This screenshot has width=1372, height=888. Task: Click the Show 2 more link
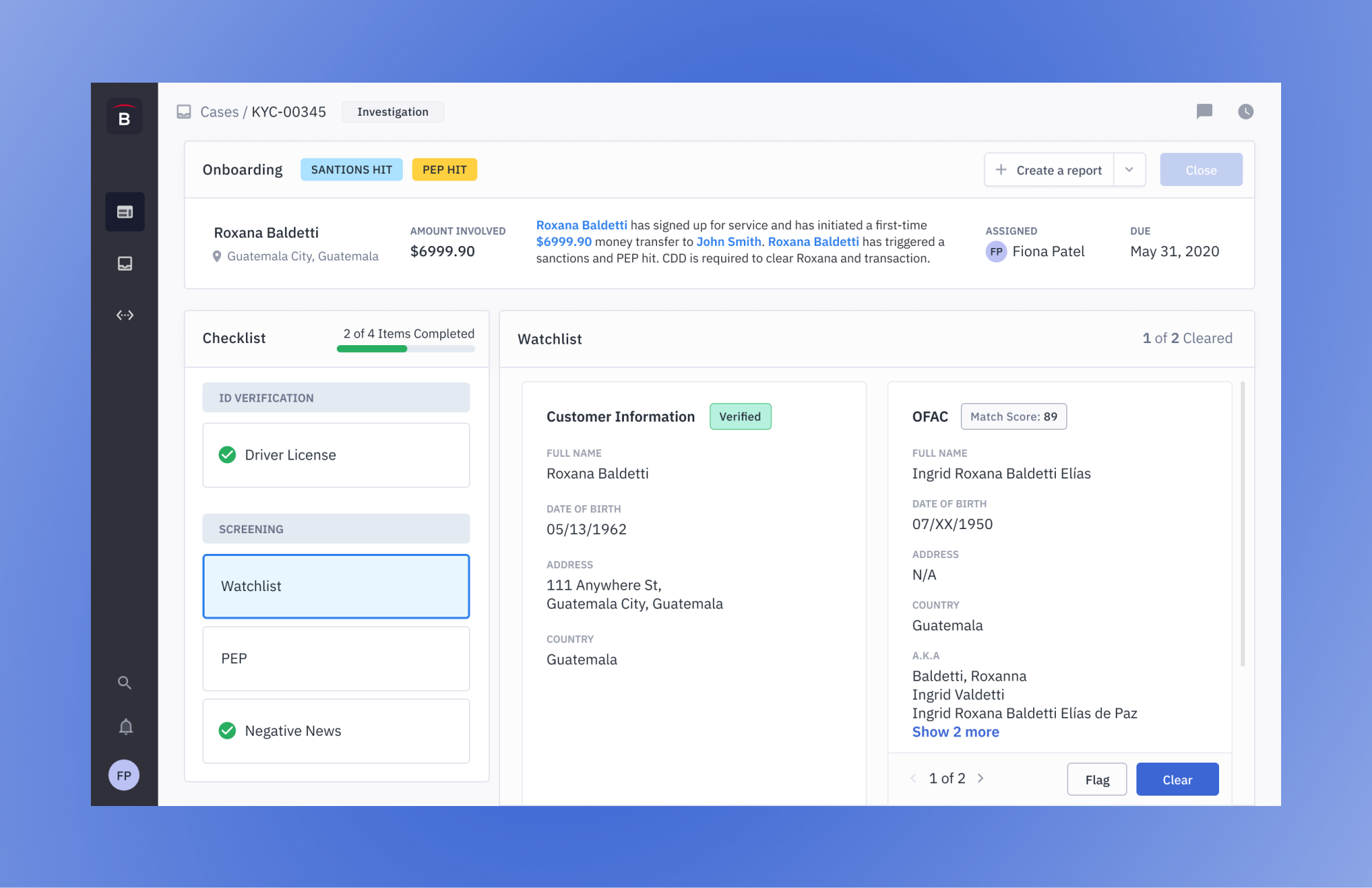pos(955,732)
